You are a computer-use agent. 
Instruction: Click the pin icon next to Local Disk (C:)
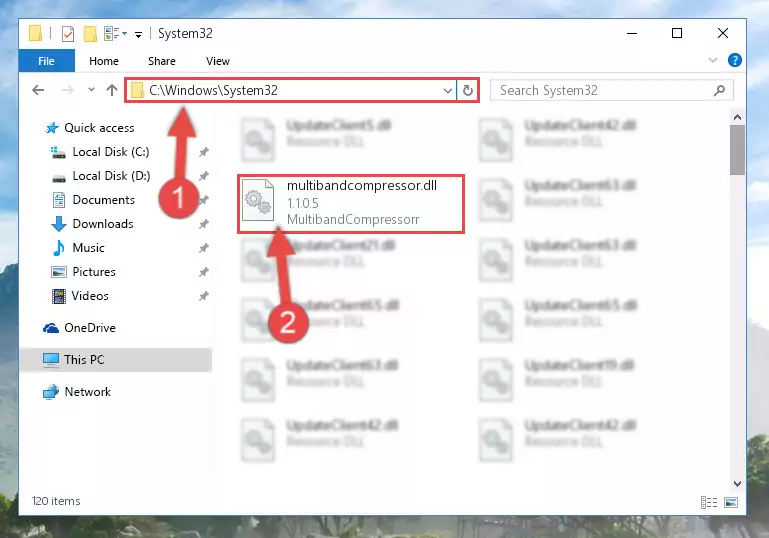coord(204,152)
